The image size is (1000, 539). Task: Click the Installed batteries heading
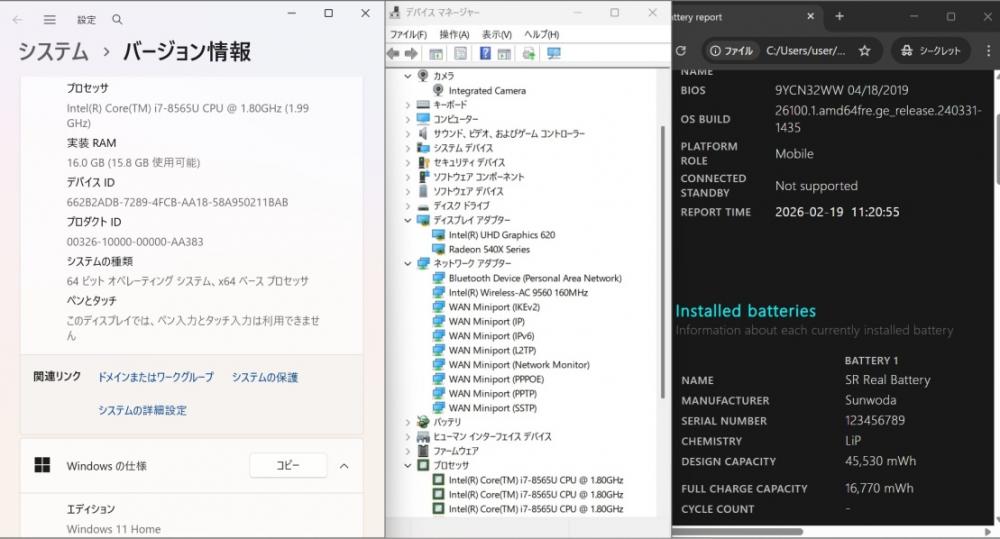tap(745, 311)
